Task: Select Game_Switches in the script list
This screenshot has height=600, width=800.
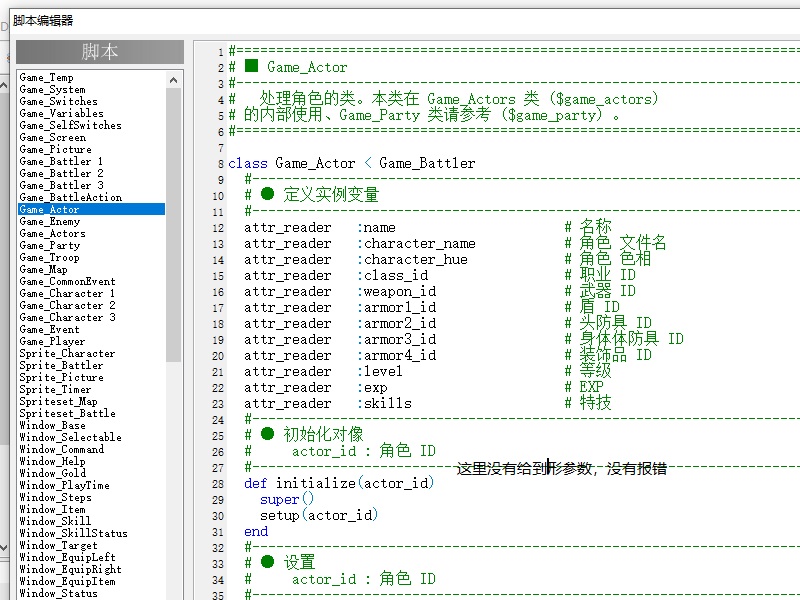Action: click(58, 102)
